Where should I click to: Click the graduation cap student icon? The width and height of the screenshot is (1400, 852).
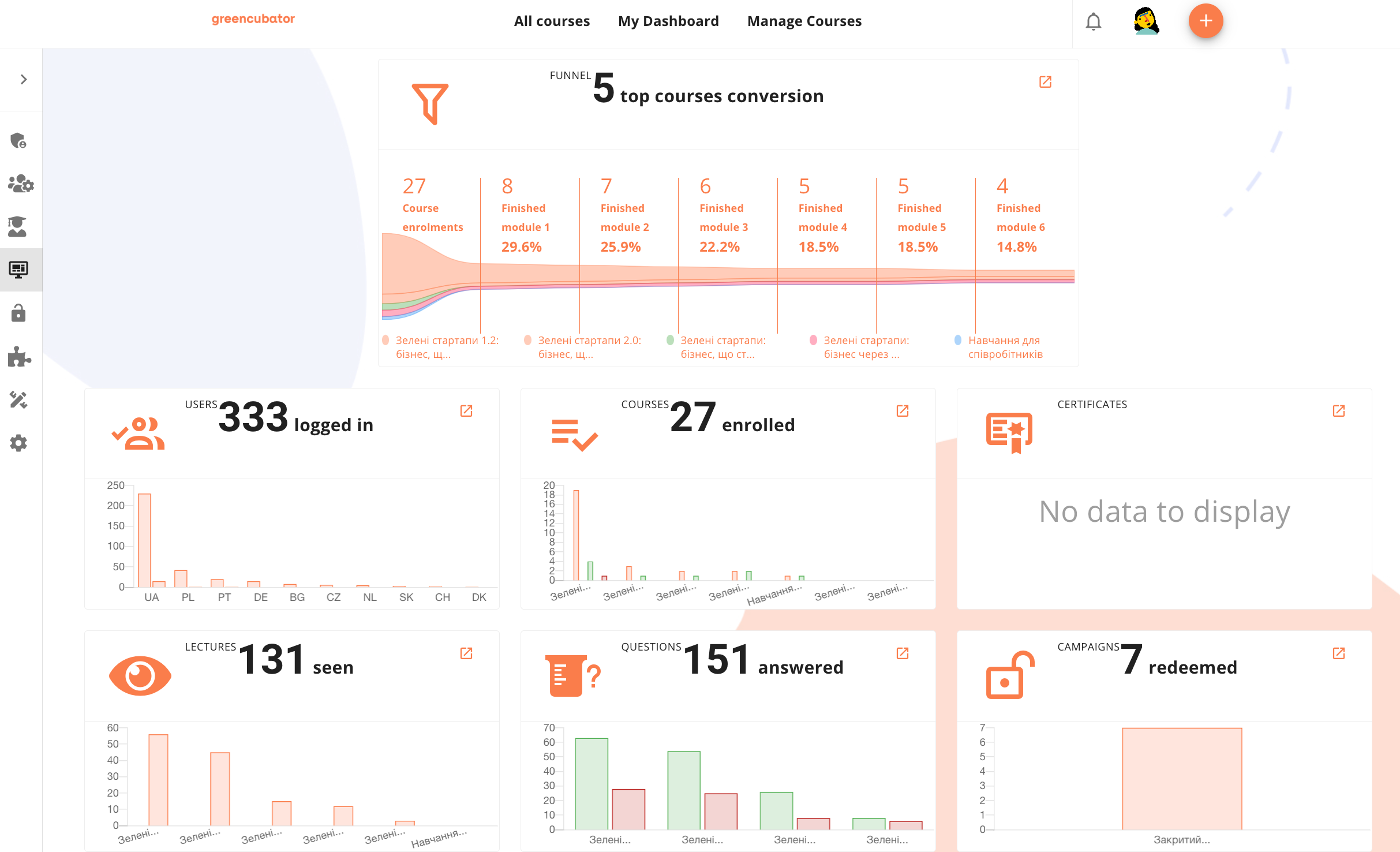tap(19, 223)
